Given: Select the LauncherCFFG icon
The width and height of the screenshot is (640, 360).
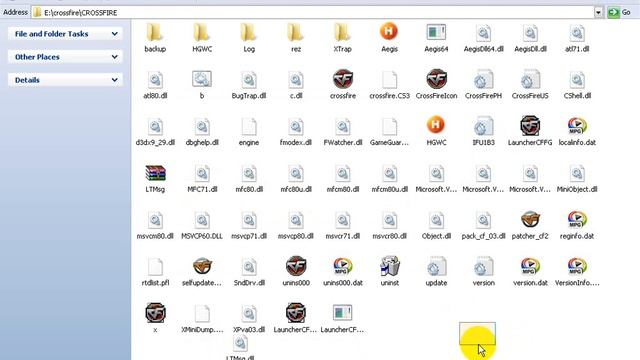Looking at the screenshot, I should 530,126.
